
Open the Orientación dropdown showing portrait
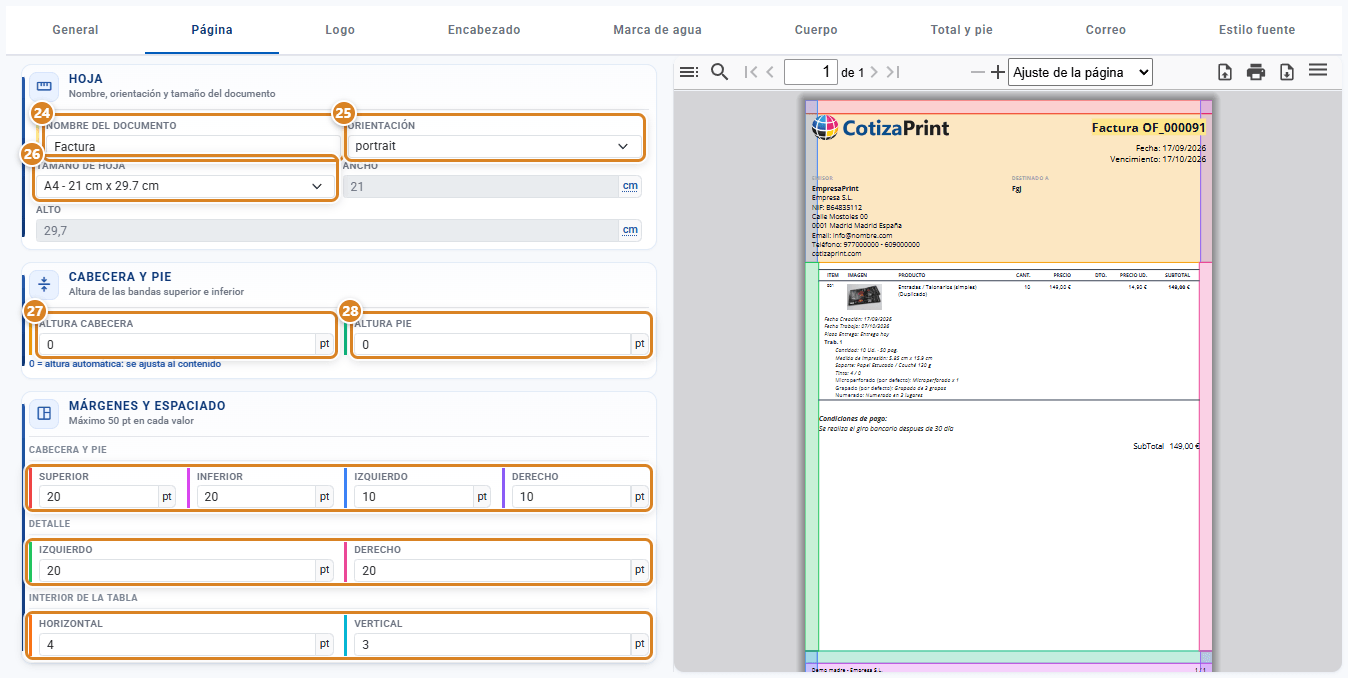click(x=492, y=146)
